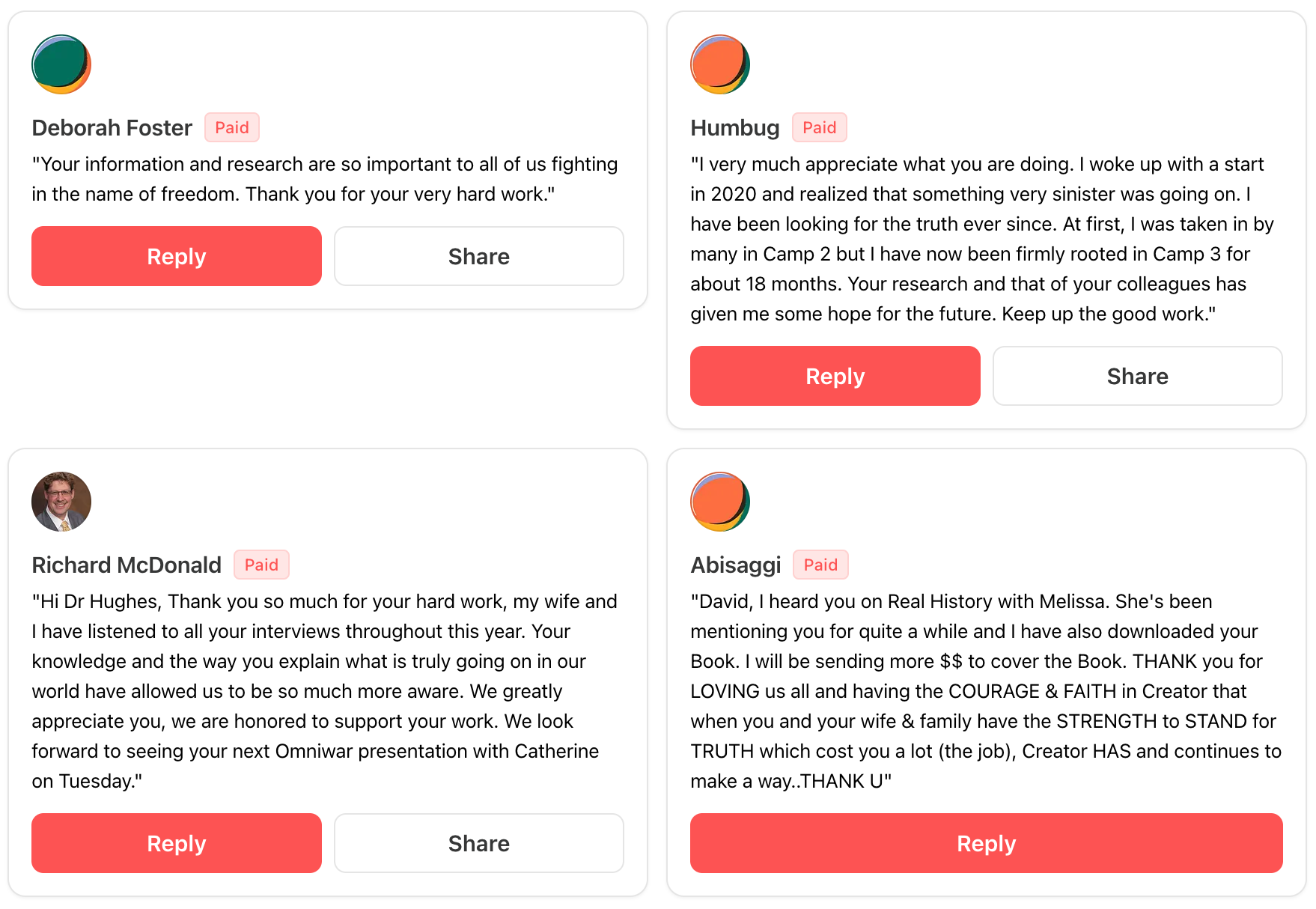Share Richard McDonald's testimonial
Viewport: 1316px width, 909px height.
coord(479,843)
